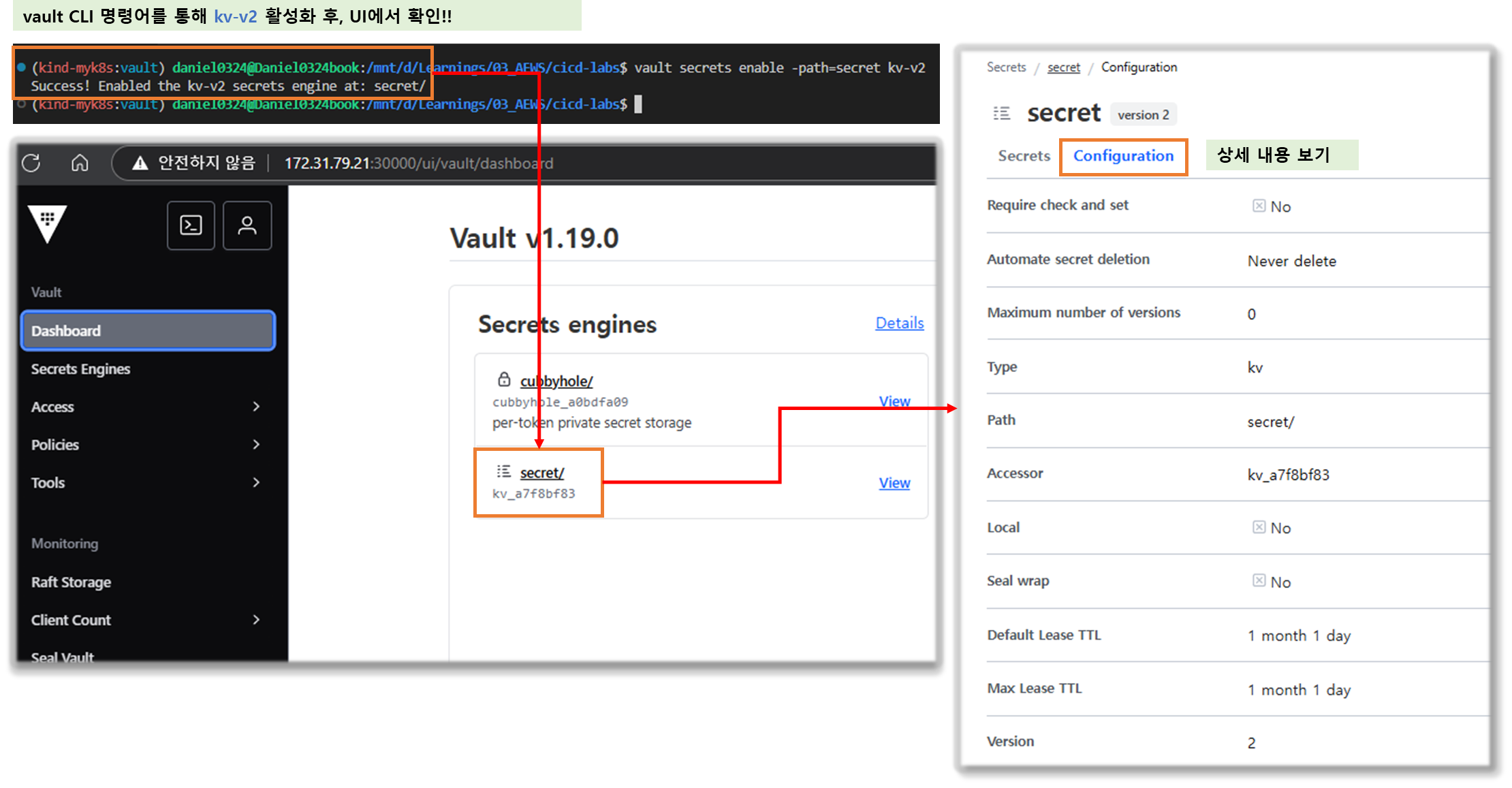Viewport: 1512px width, 788px height.
Task: Select Dashboard in Vault sidebar
Action: tap(148, 331)
